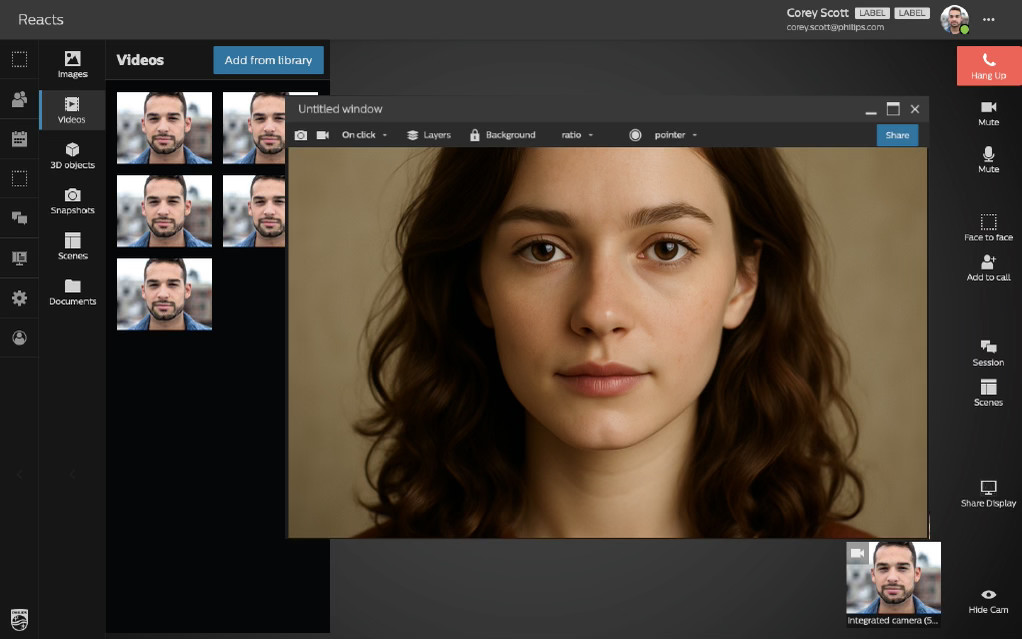Viewport: 1022px width, 639px height.
Task: Take a snapshot with the camera icon in window toolbar
Action: pyautogui.click(x=300, y=135)
